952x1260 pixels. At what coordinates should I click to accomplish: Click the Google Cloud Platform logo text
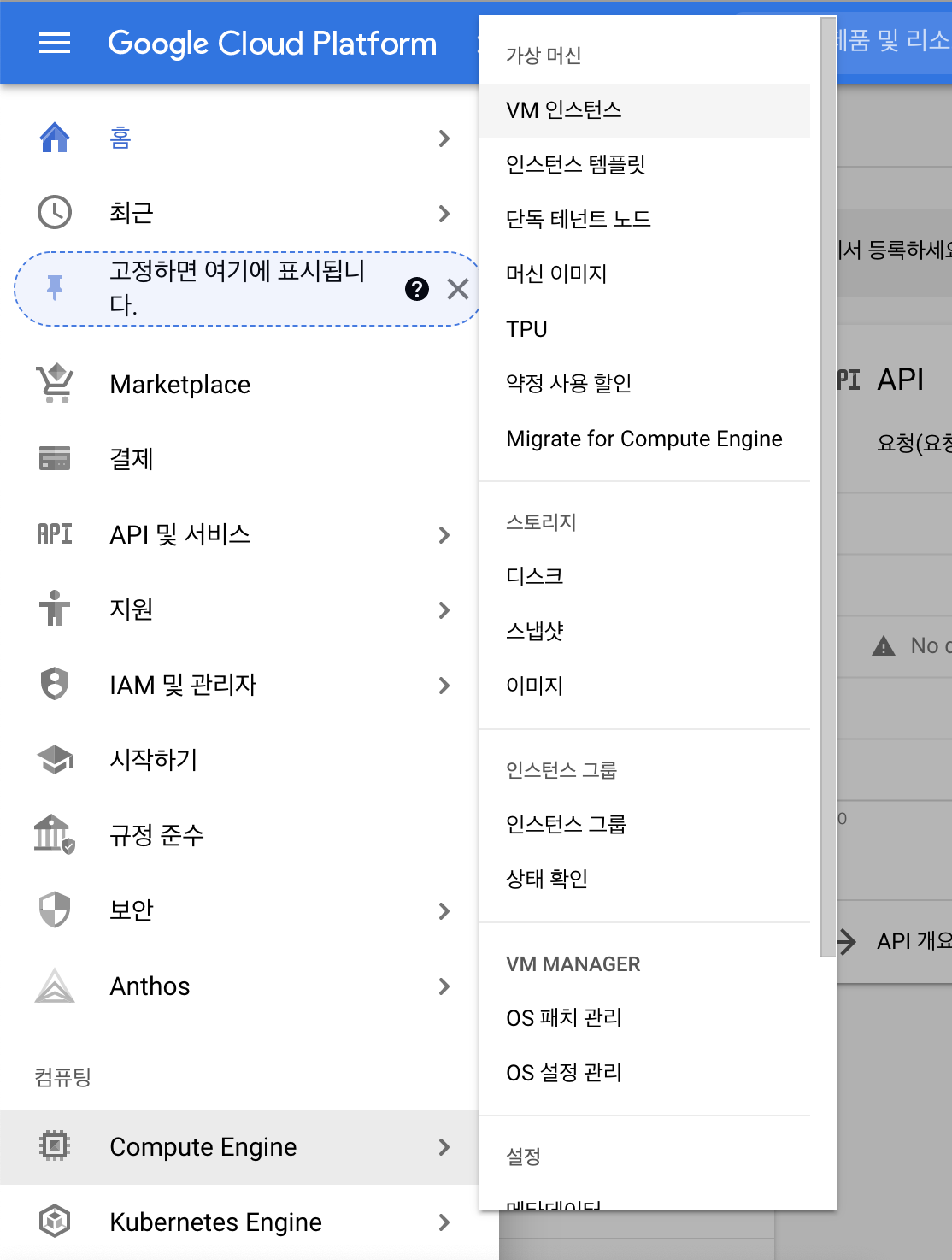tap(272, 43)
